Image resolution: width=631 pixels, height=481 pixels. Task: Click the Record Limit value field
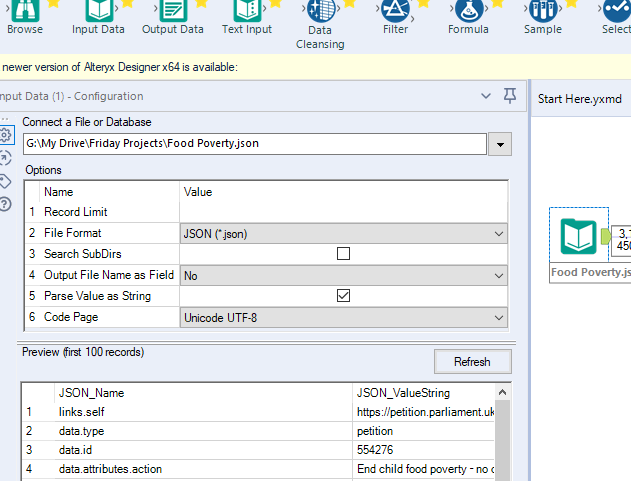coord(343,212)
